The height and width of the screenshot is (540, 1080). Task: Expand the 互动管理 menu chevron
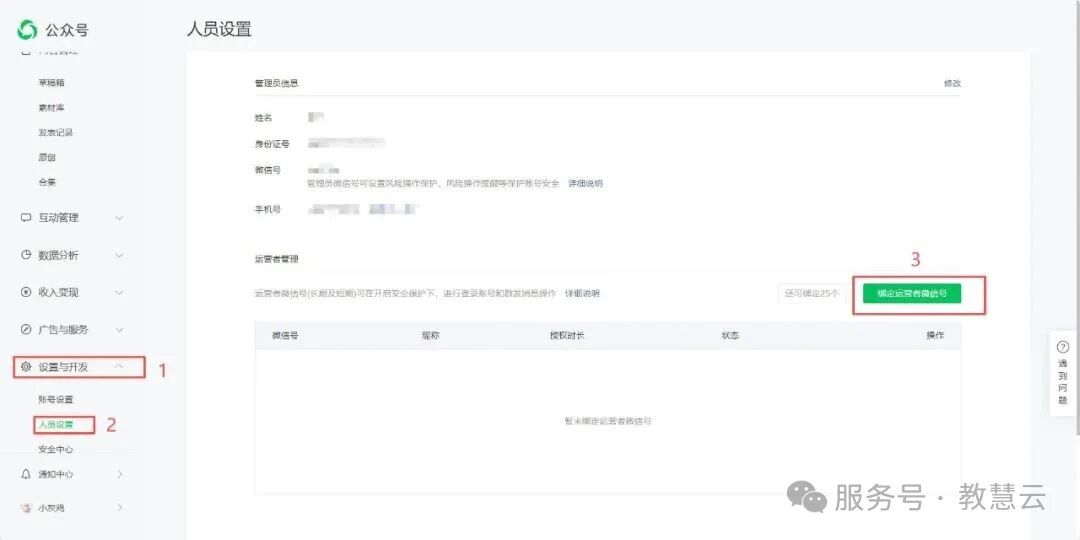(x=118, y=218)
